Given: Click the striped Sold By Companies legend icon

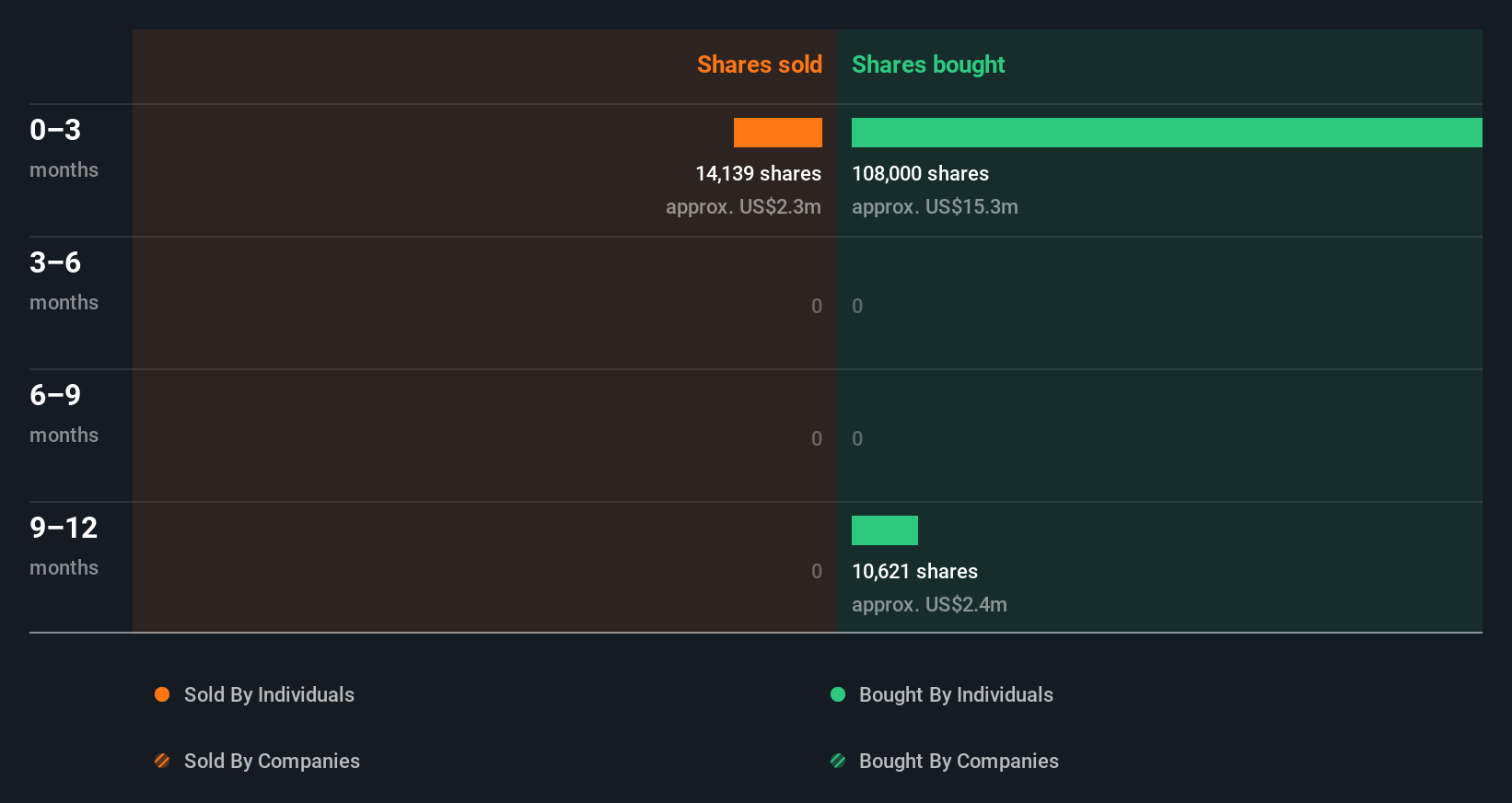Looking at the screenshot, I should tap(162, 761).
